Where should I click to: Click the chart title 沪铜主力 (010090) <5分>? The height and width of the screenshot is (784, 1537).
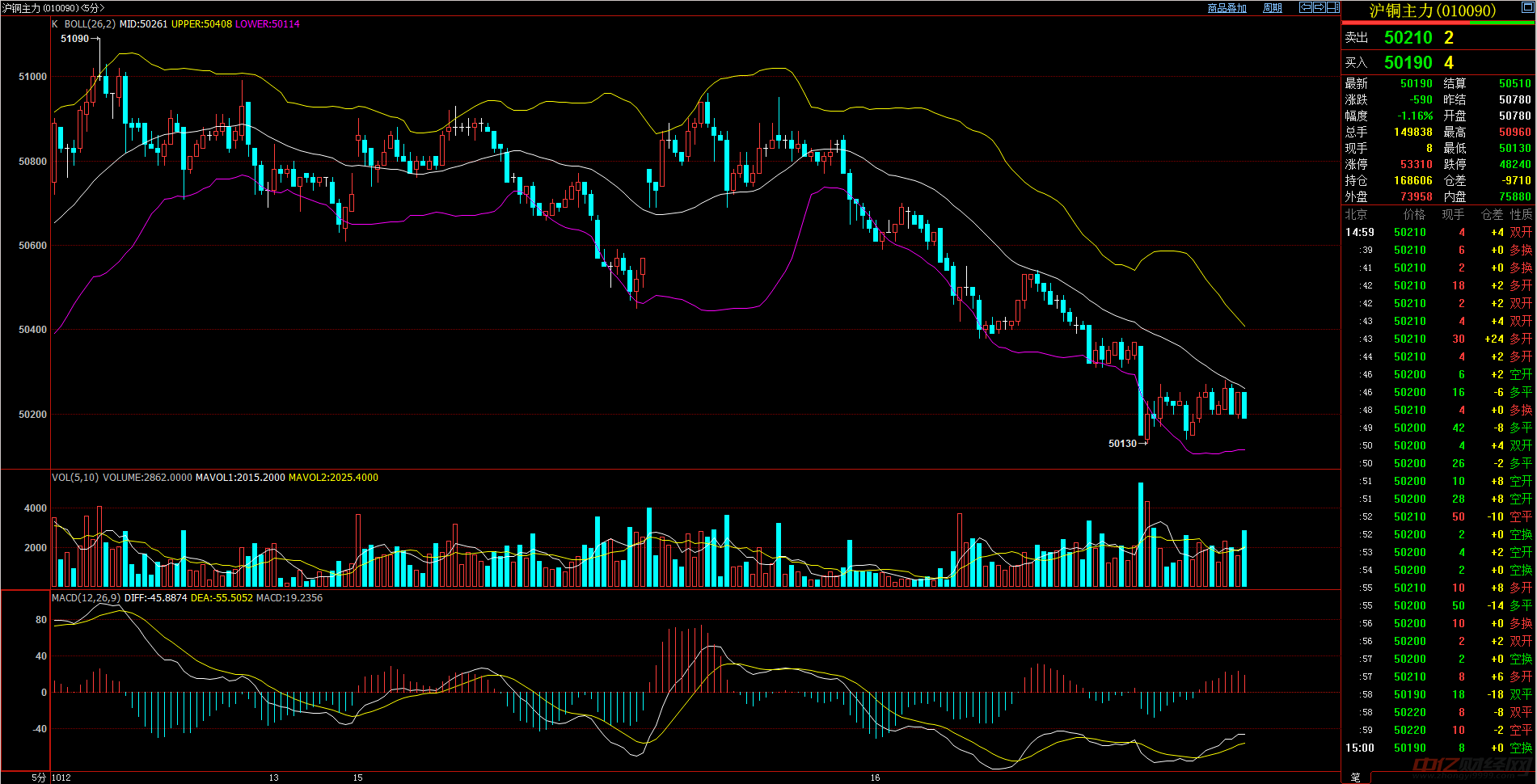(x=54, y=8)
